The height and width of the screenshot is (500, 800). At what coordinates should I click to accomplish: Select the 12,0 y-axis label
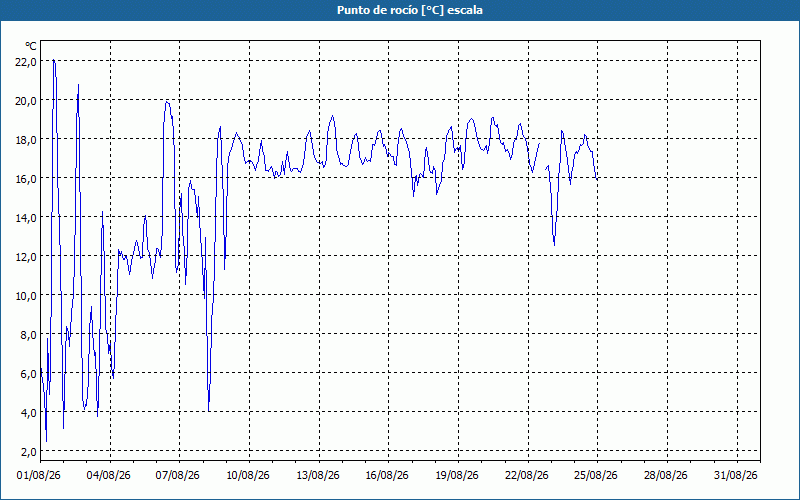coord(28,257)
